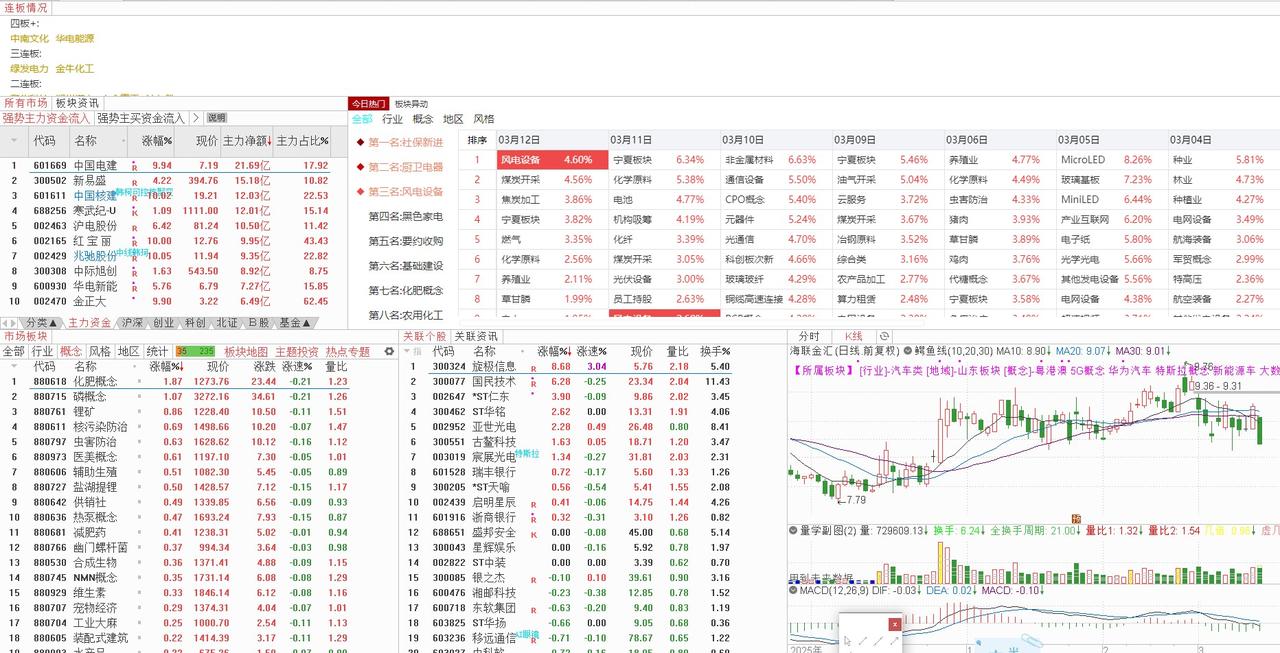This screenshot has height=653, width=1280.
Task: Click the 预 marker on the K-line chart
Action: 1077,518
